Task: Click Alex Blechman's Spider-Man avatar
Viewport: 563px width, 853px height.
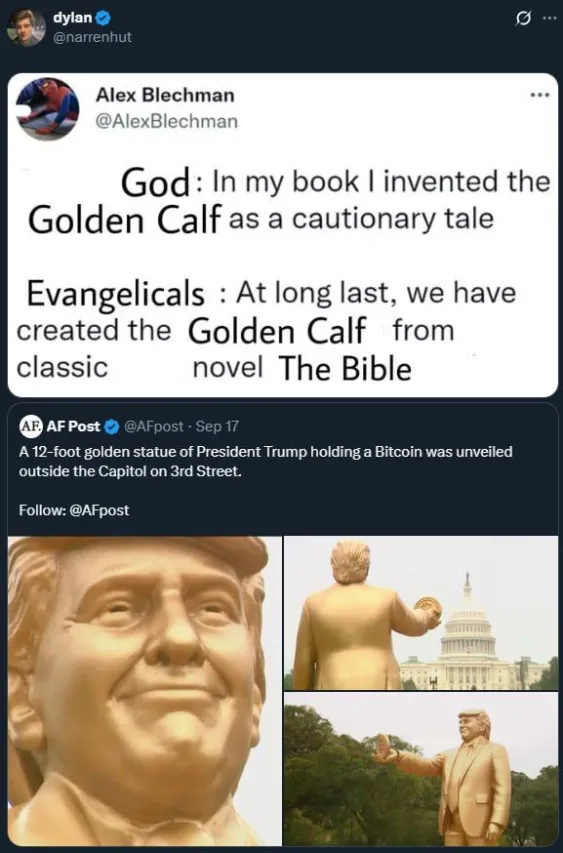Action: (48, 109)
